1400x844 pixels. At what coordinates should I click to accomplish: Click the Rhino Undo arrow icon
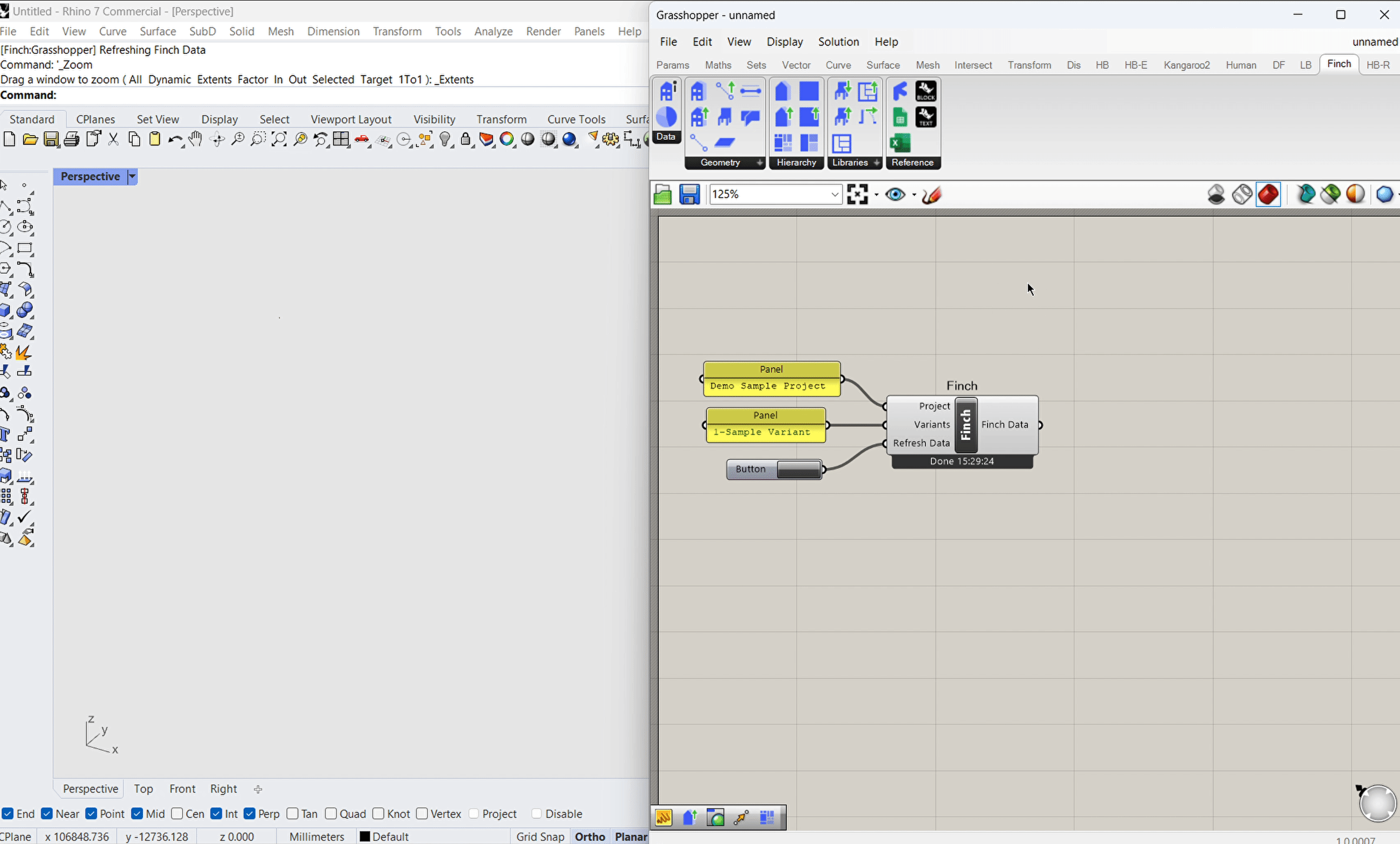tap(174, 139)
